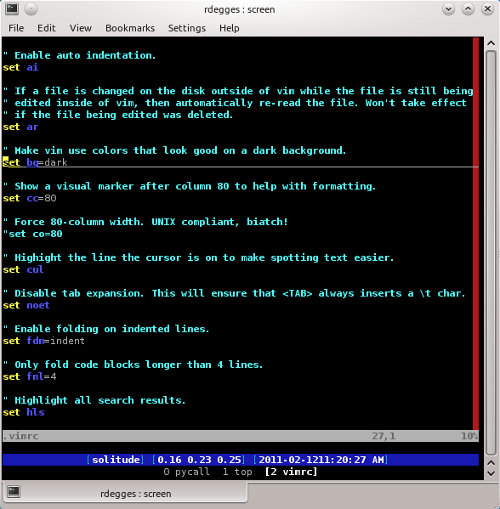Click the '27,1' cursor position indicator
Viewport: 500px width, 509px height.
tap(384, 436)
